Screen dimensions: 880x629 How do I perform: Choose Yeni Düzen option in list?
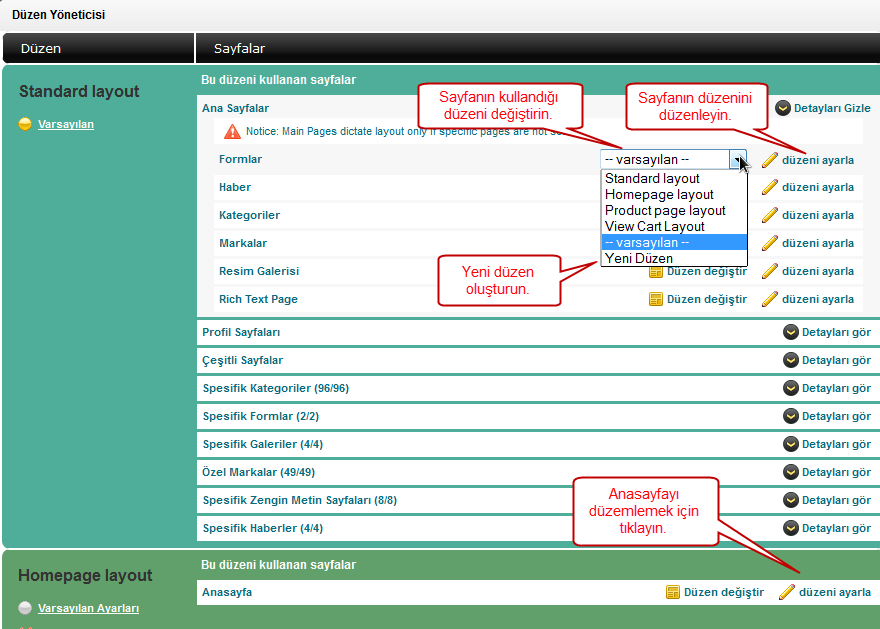[638, 258]
